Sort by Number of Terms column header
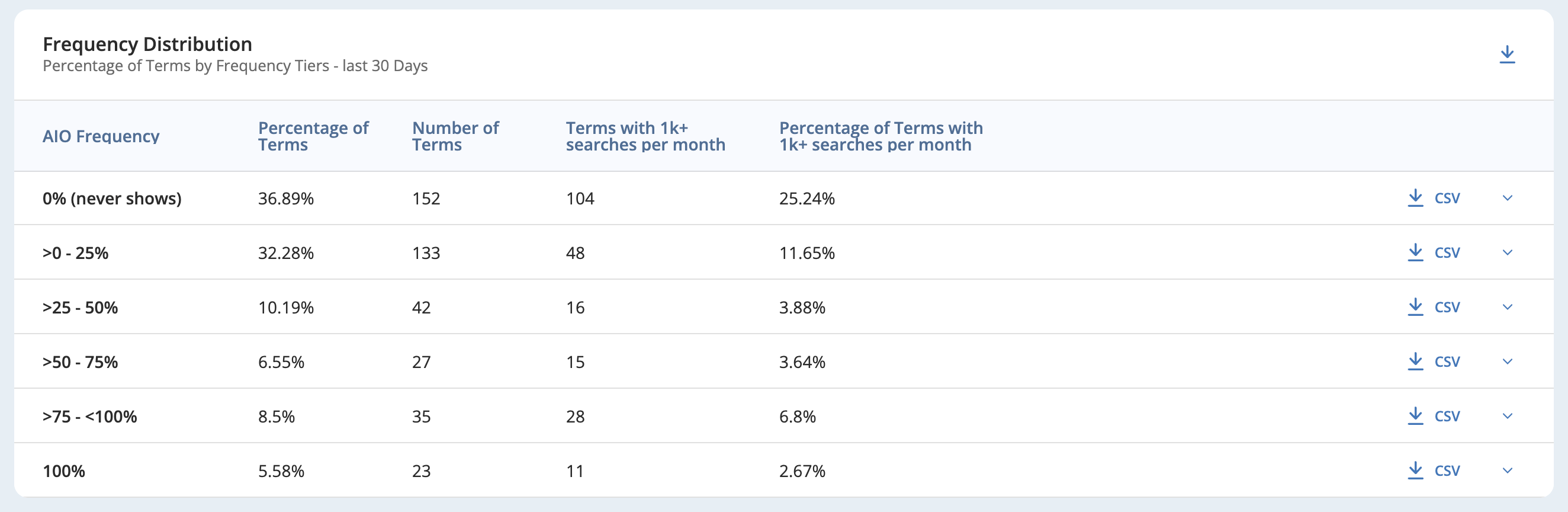The height and width of the screenshot is (512, 1568). click(455, 136)
